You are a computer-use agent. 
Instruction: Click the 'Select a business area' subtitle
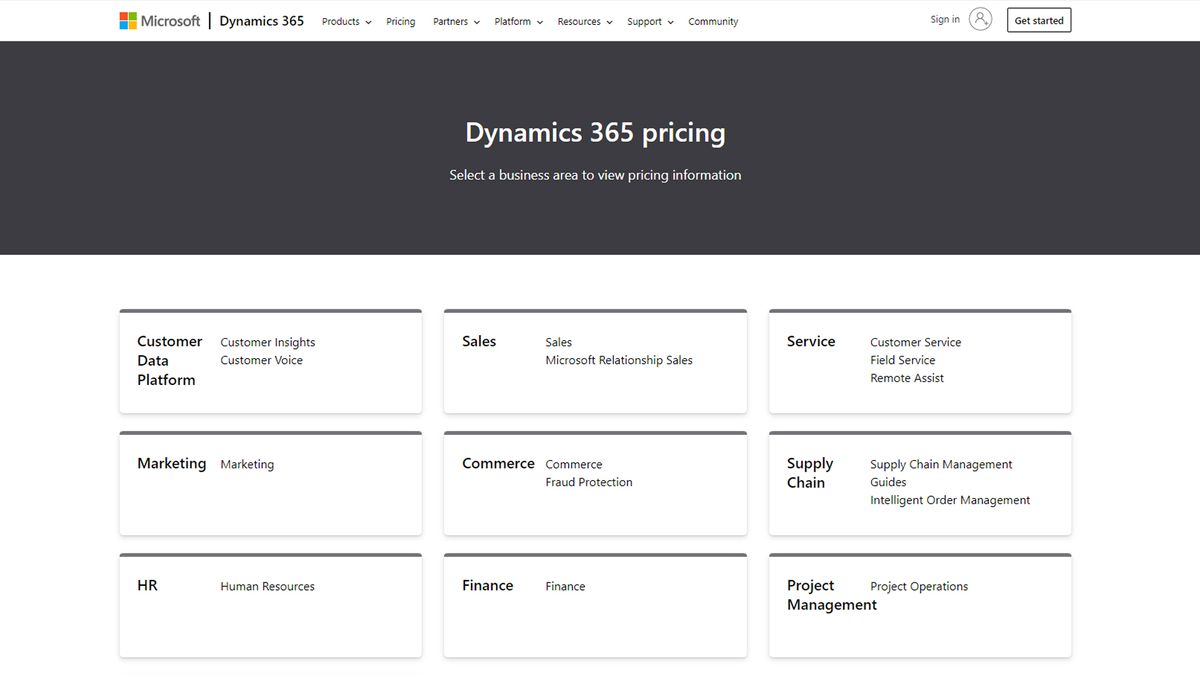595,175
